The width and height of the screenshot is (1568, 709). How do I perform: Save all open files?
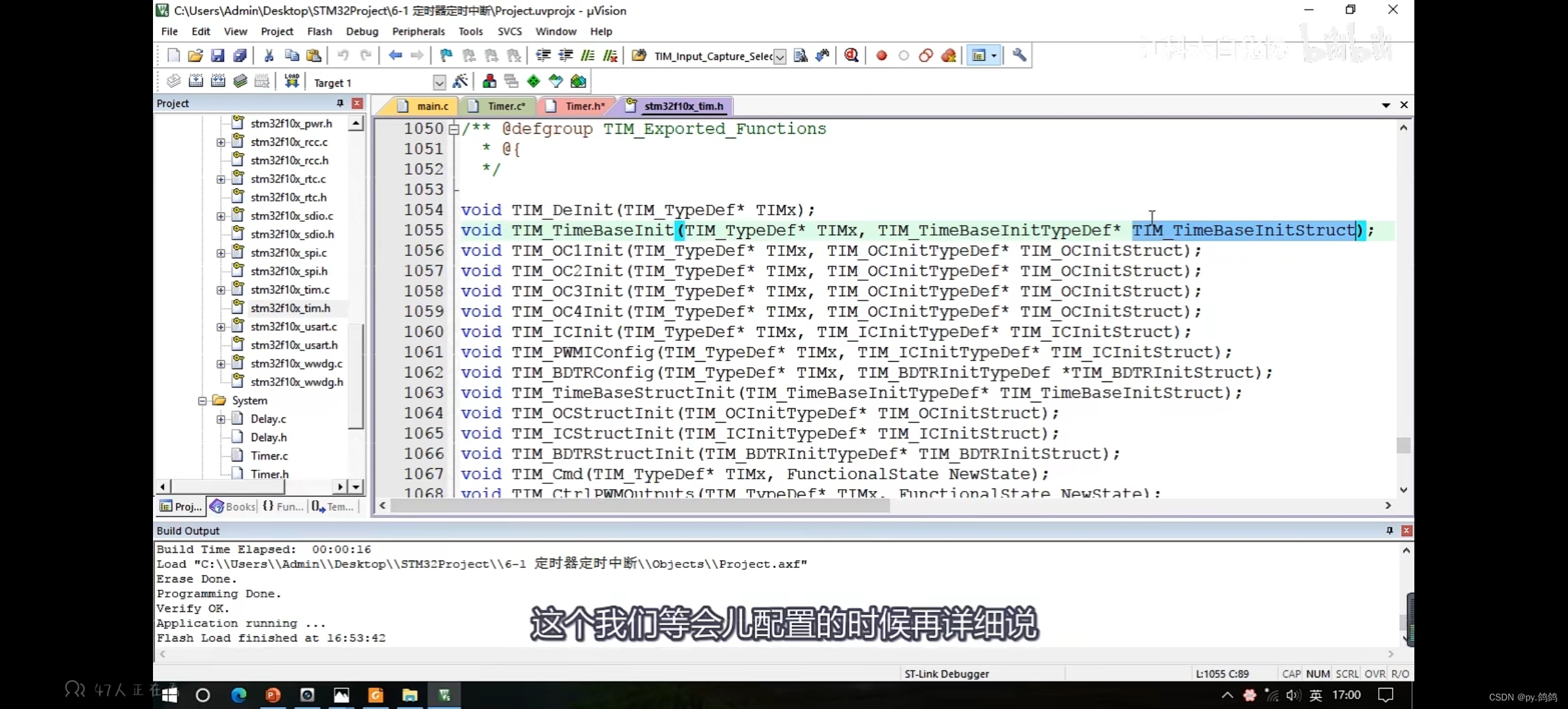pos(240,56)
